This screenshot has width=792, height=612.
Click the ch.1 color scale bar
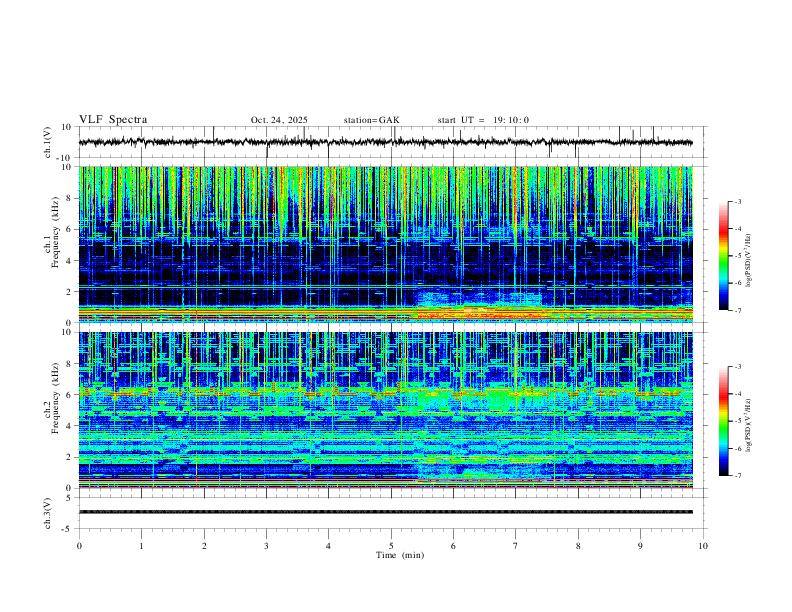(723, 256)
